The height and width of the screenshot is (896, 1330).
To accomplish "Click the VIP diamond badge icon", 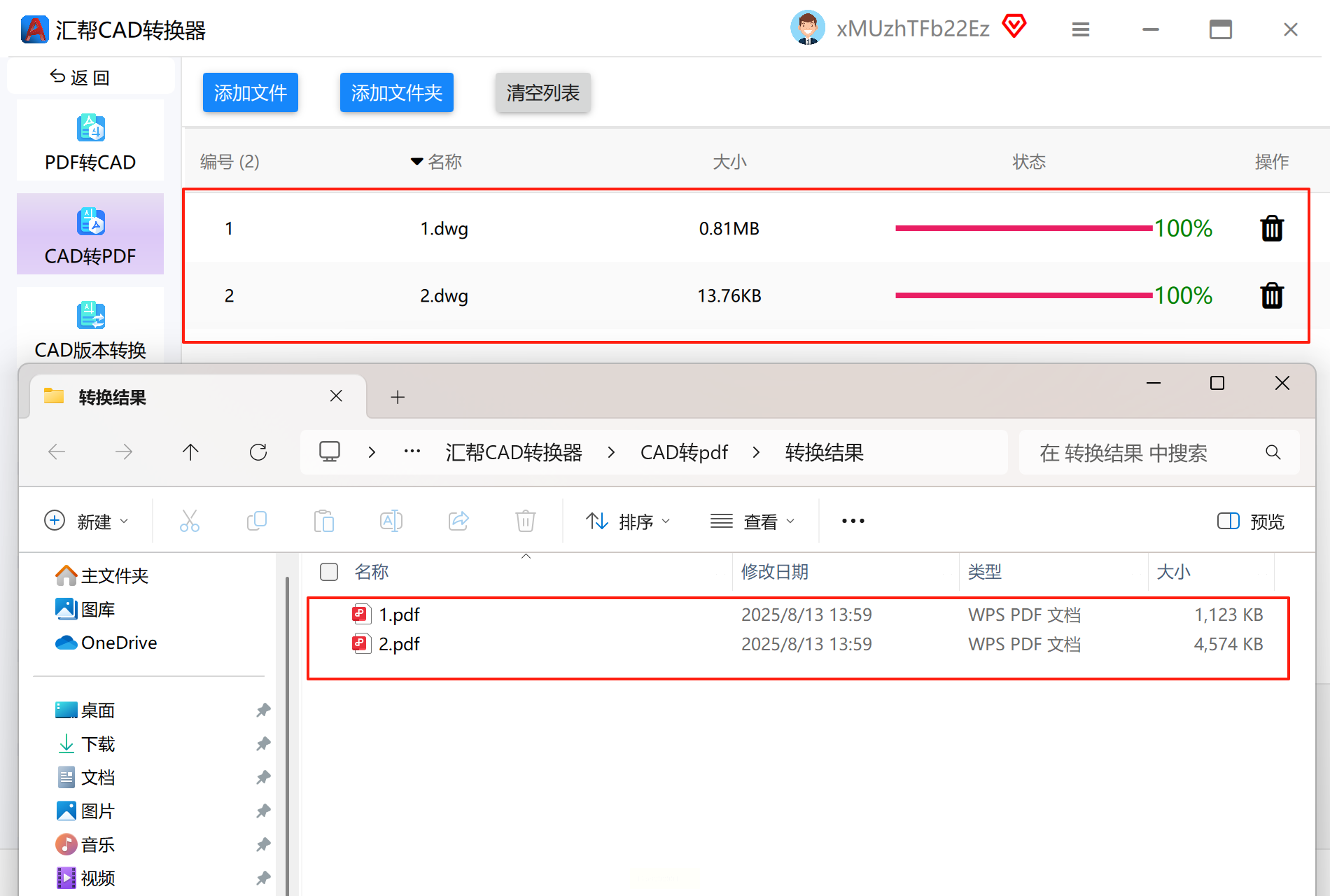I will (x=1014, y=27).
